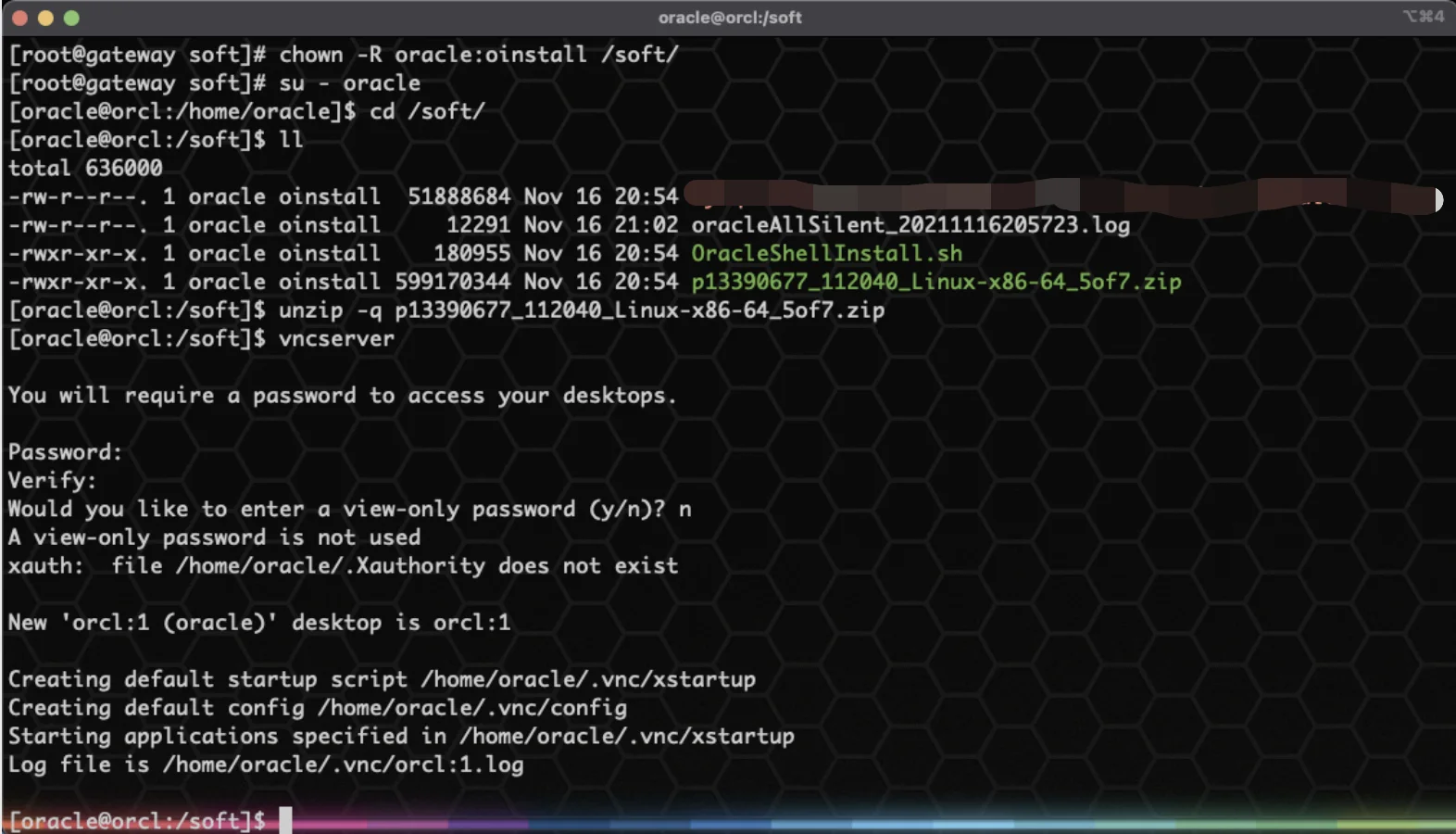Click the oracleAllSilent_20211116205723.log filename

click(910, 225)
